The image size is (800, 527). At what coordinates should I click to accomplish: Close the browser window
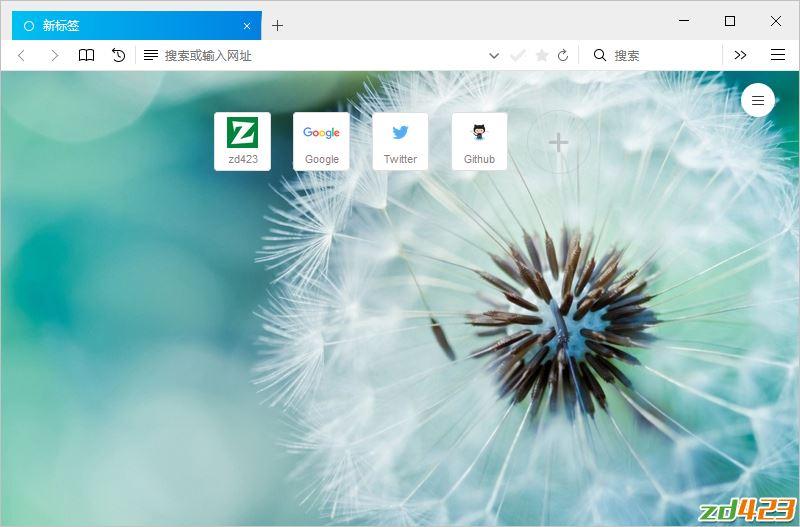coord(776,21)
